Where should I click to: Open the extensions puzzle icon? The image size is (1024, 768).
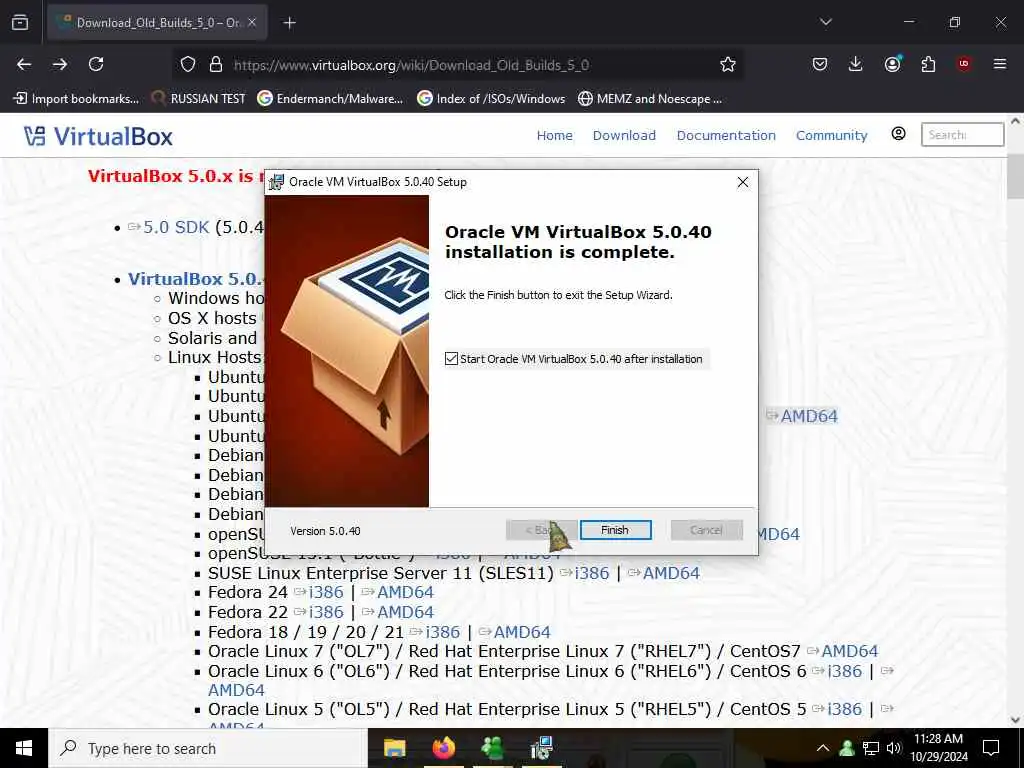928,64
